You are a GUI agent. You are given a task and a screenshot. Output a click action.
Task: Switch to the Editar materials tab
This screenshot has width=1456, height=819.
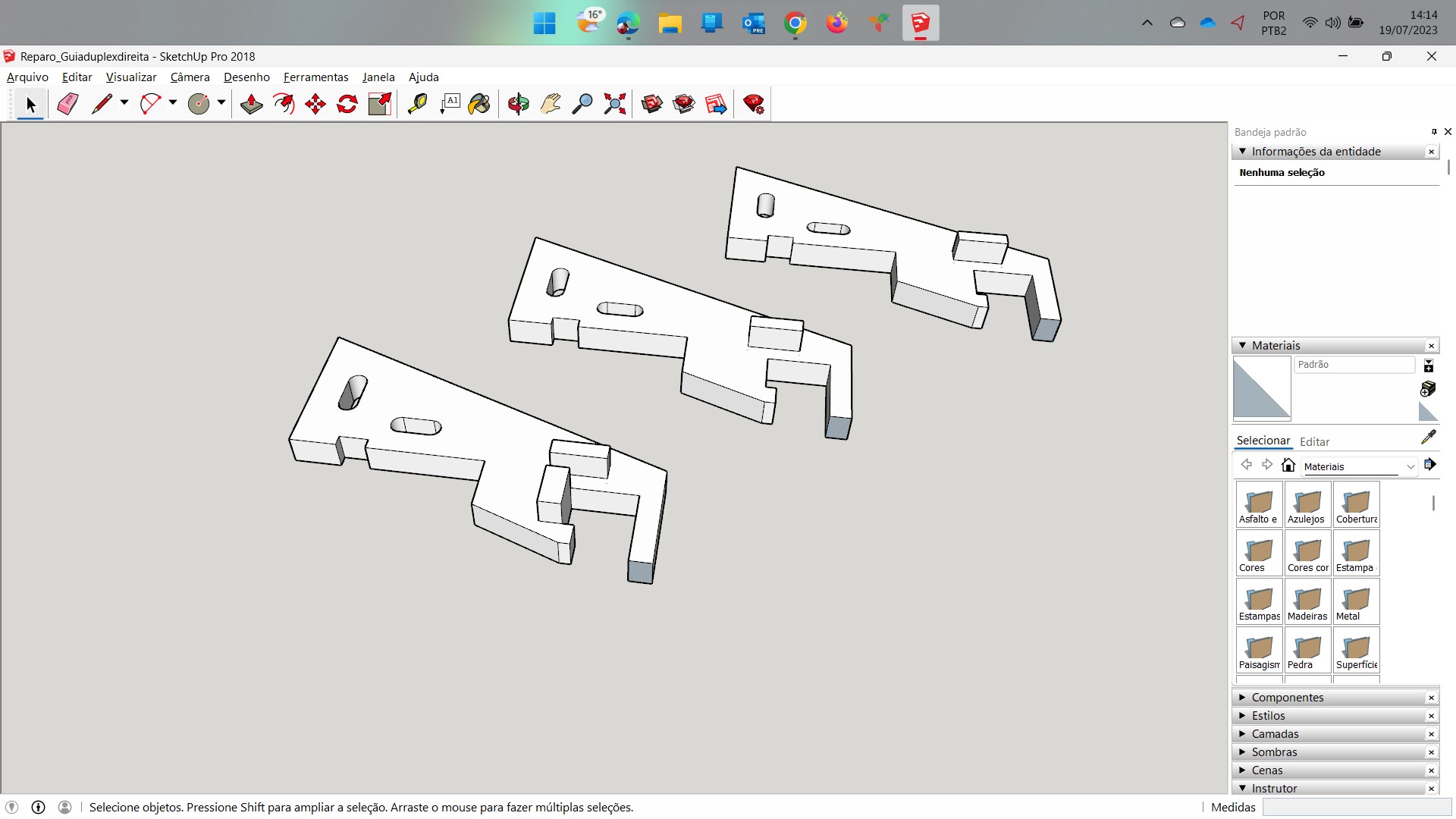pyautogui.click(x=1314, y=441)
